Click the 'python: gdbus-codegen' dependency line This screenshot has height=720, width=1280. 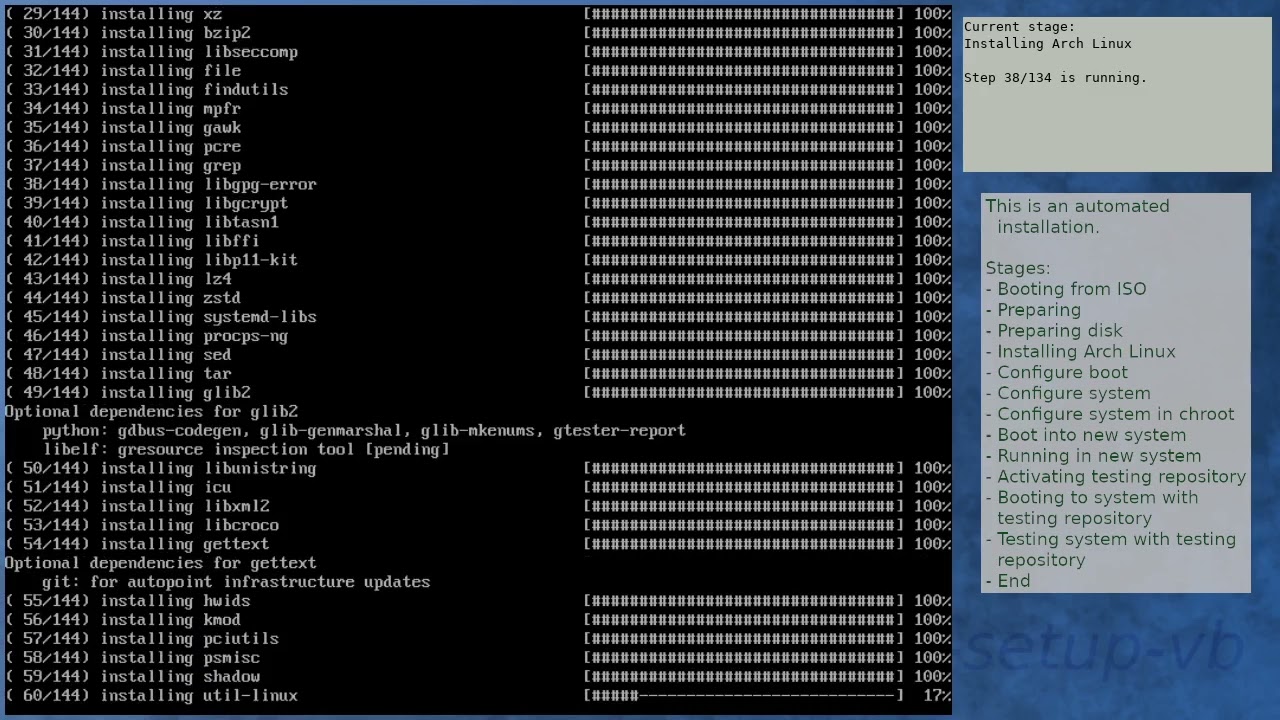pyautogui.click(x=364, y=431)
